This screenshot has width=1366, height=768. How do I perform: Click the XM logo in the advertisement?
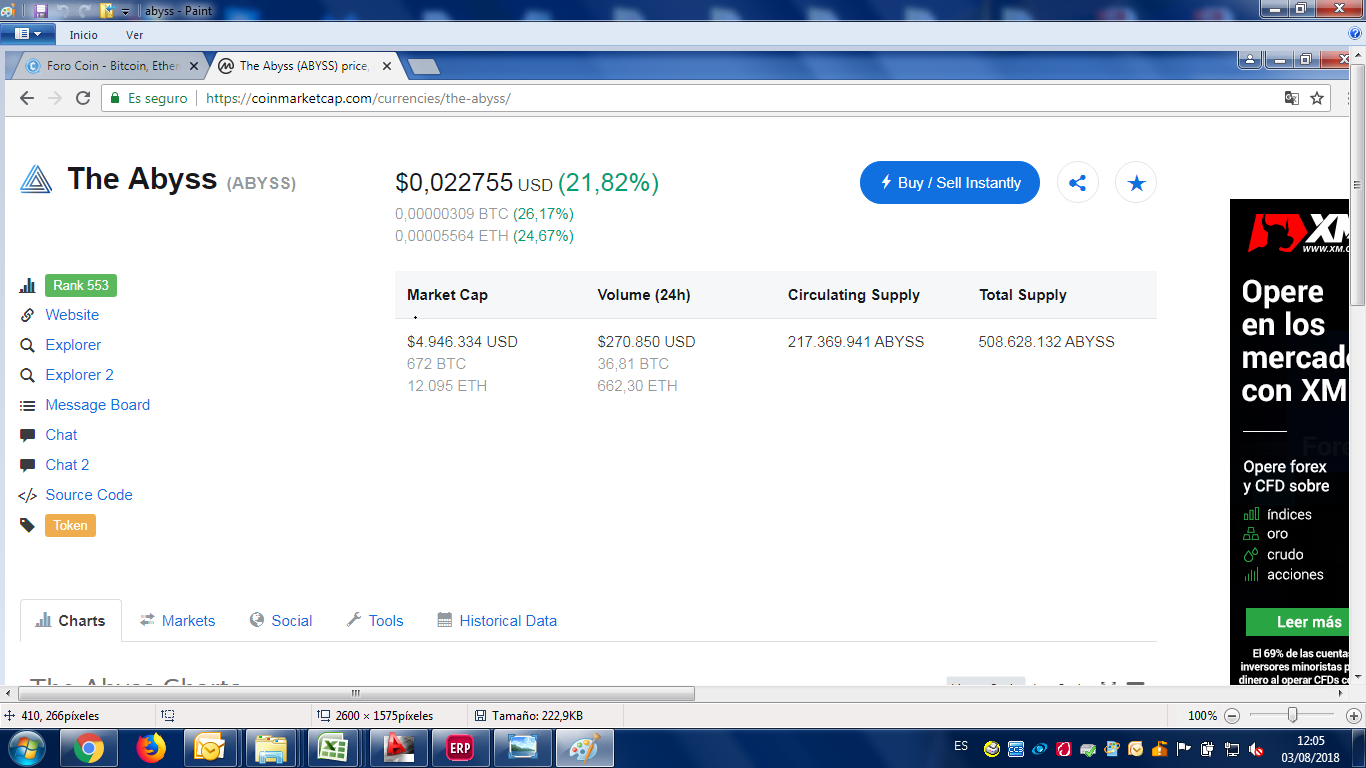(x=1300, y=233)
